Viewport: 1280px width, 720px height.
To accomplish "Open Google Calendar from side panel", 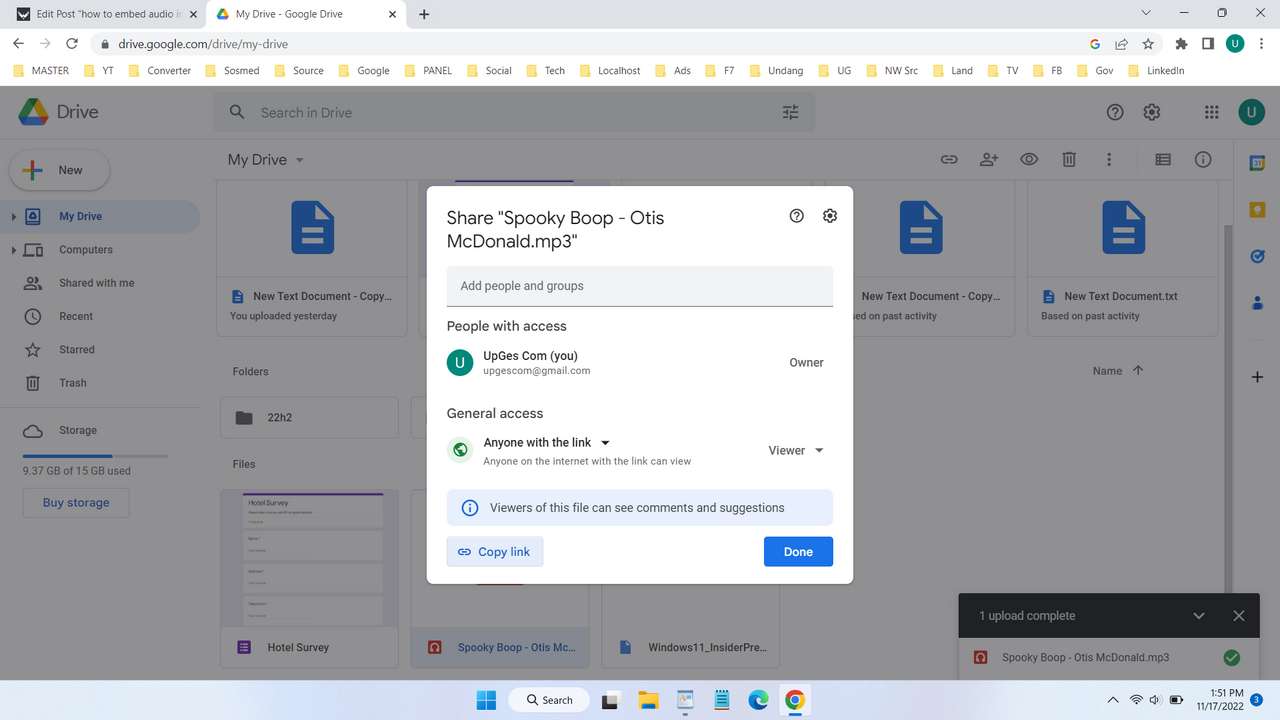I will pos(1257,161).
